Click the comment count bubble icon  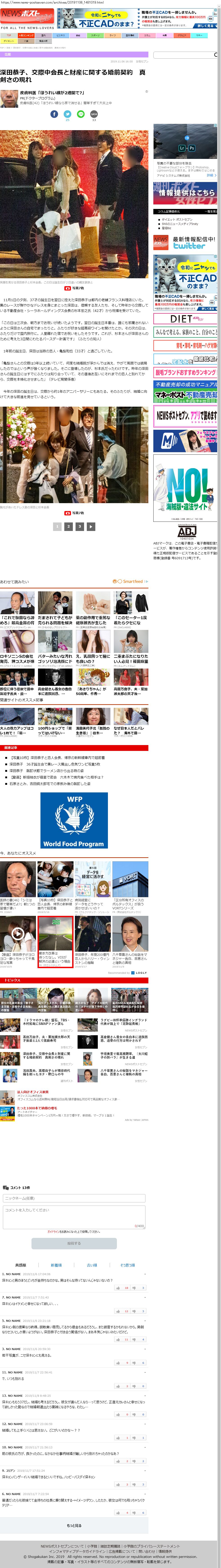point(94,114)
